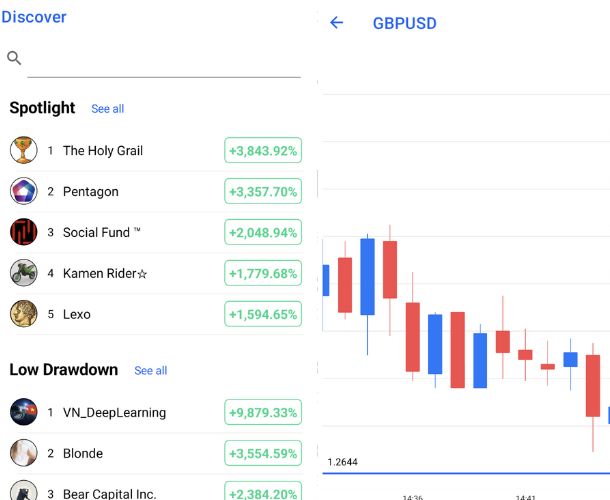
Task: Open the Blonde profile avatar
Action: pyautogui.click(x=23, y=453)
